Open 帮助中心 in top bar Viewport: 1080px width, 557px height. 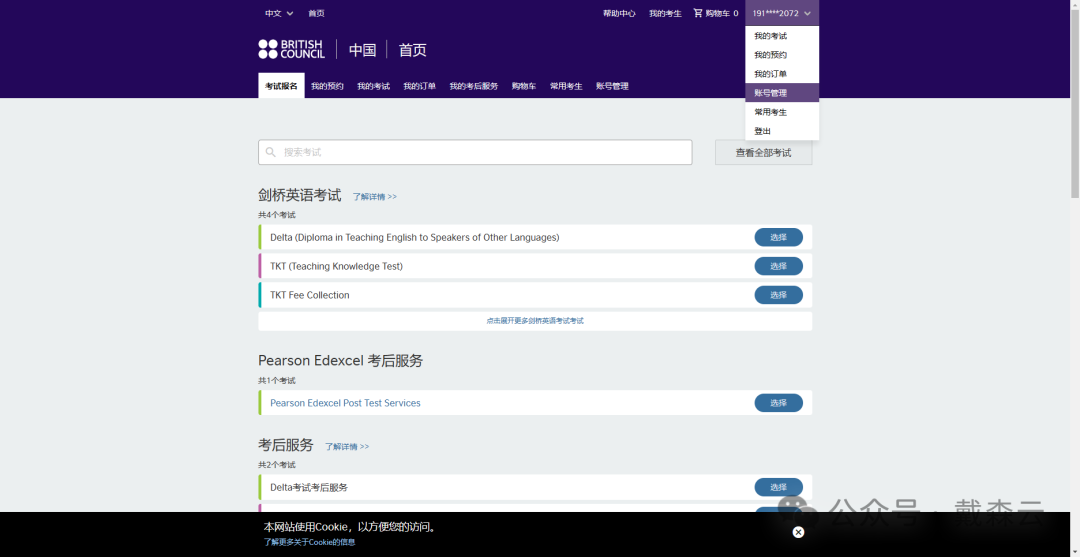click(619, 13)
